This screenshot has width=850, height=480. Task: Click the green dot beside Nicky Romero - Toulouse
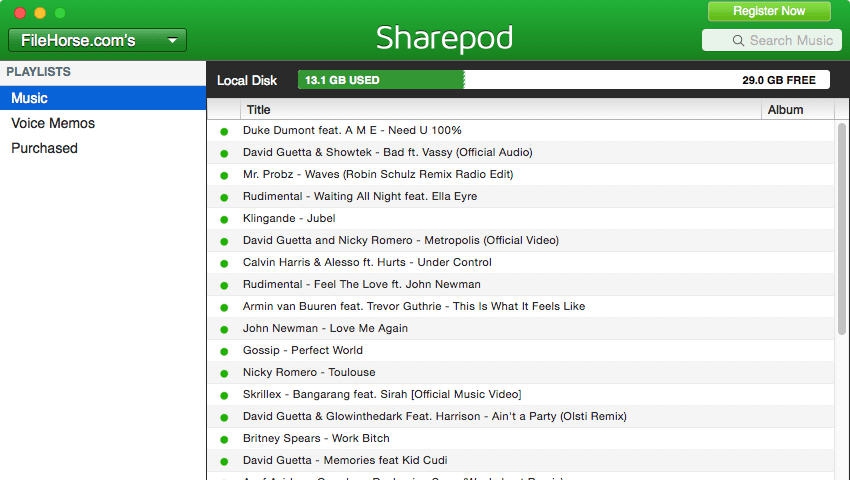pos(224,373)
